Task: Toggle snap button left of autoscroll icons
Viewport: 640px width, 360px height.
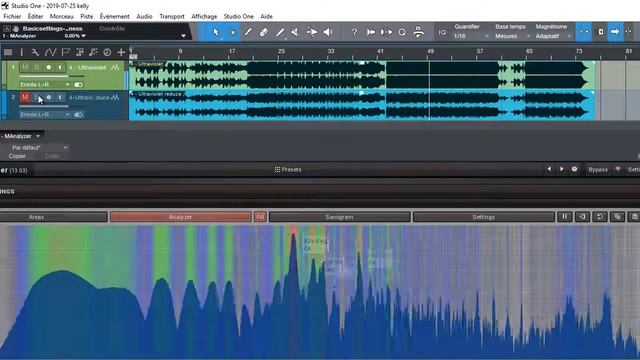Action: [x=584, y=32]
